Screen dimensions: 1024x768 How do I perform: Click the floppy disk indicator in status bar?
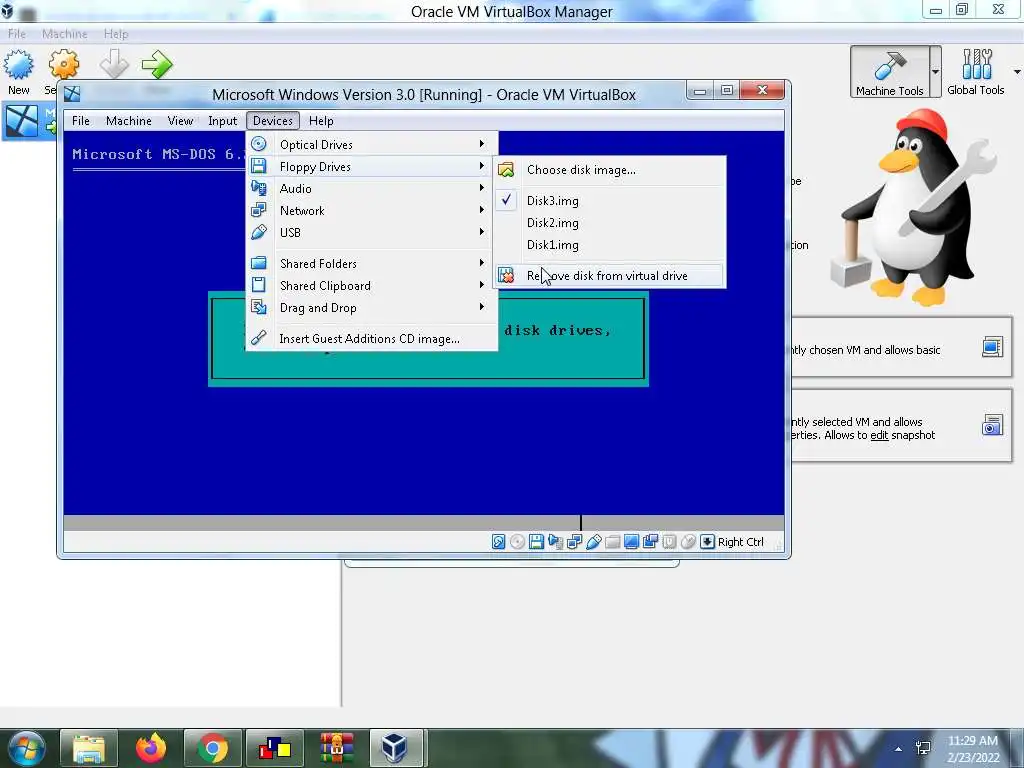pos(536,541)
